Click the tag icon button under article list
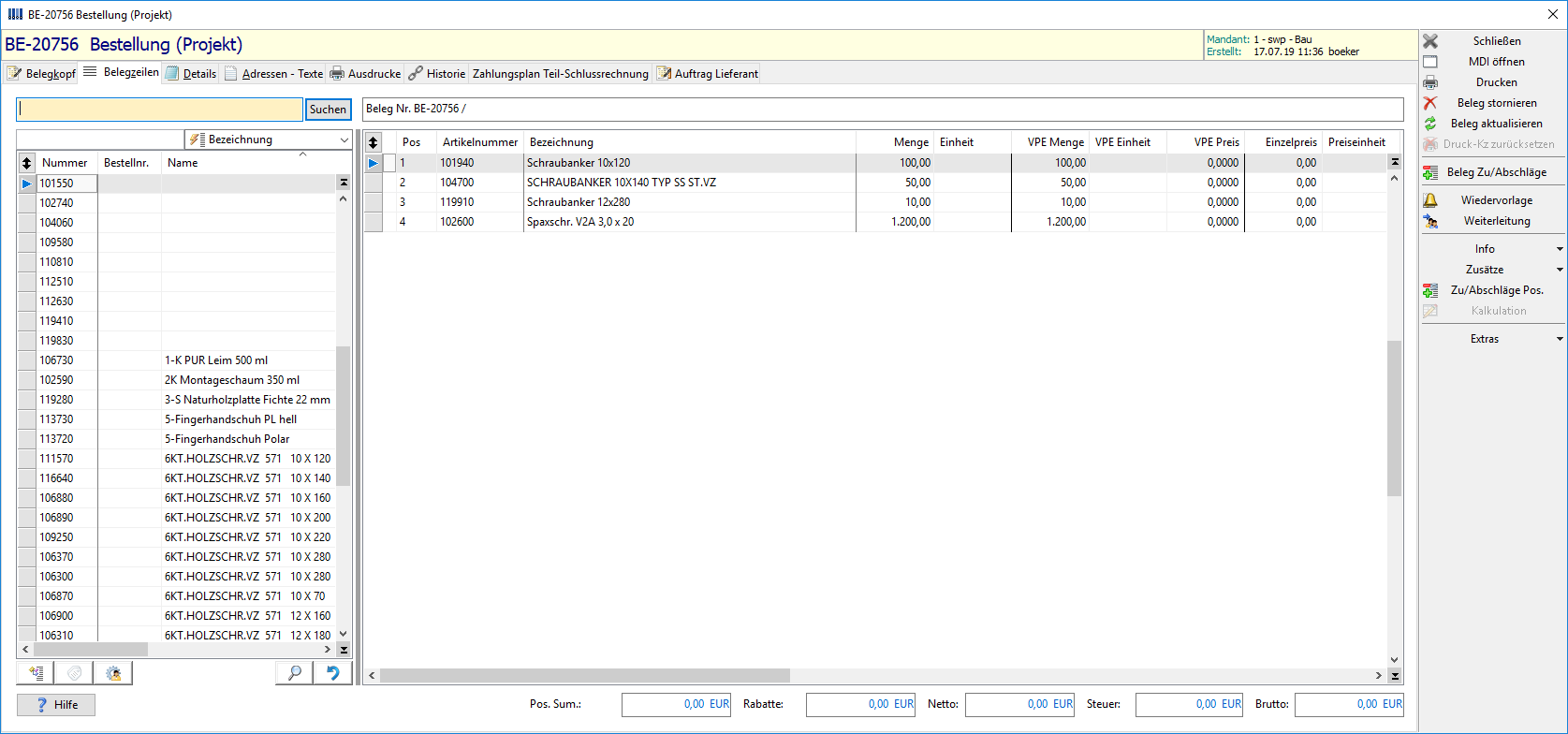 [75, 673]
